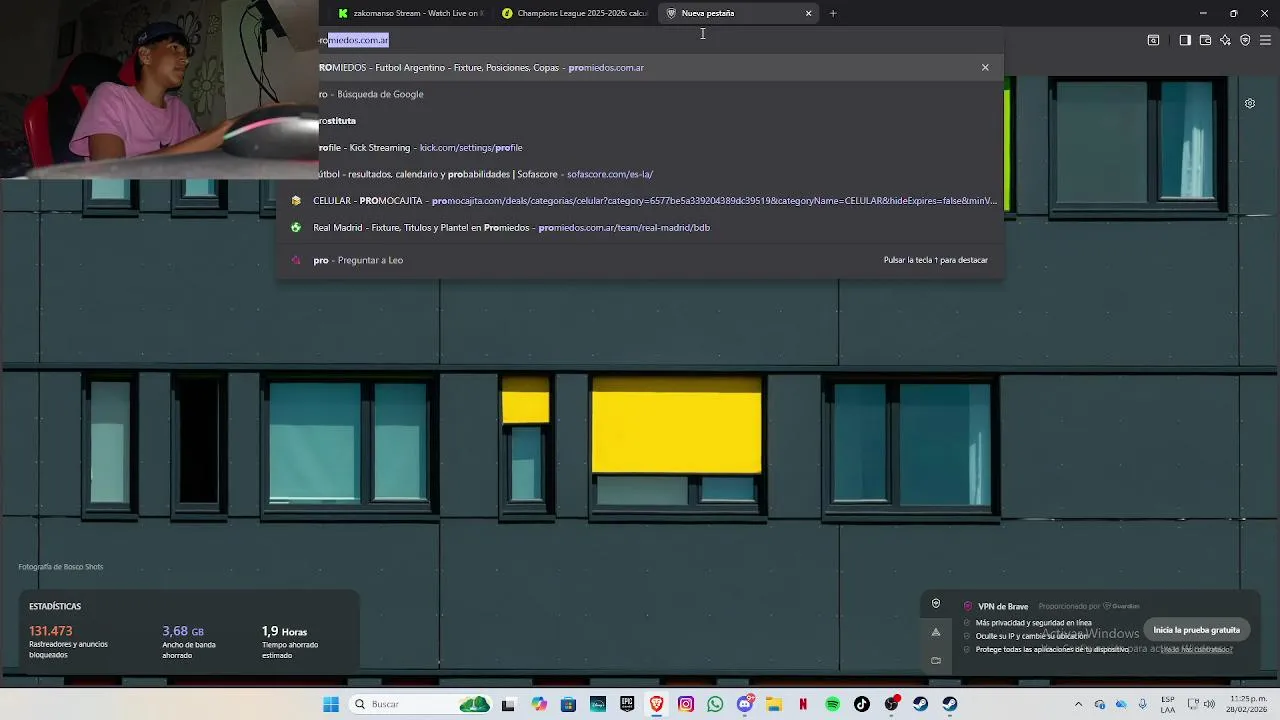Switch to the zakomanso Stream tab
Screen dimensions: 1280x720
tap(411, 13)
